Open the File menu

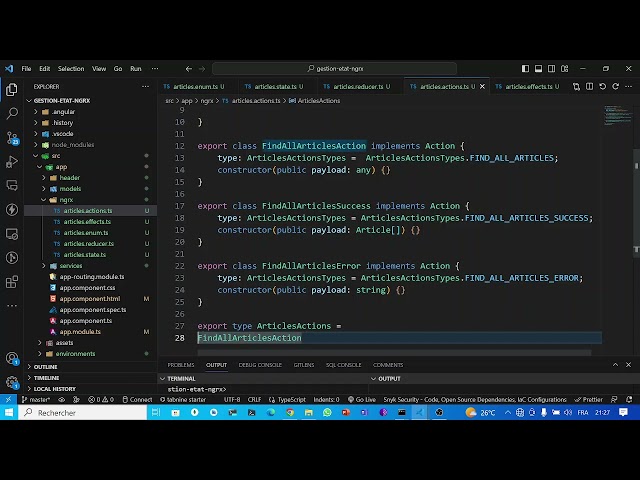26,69
